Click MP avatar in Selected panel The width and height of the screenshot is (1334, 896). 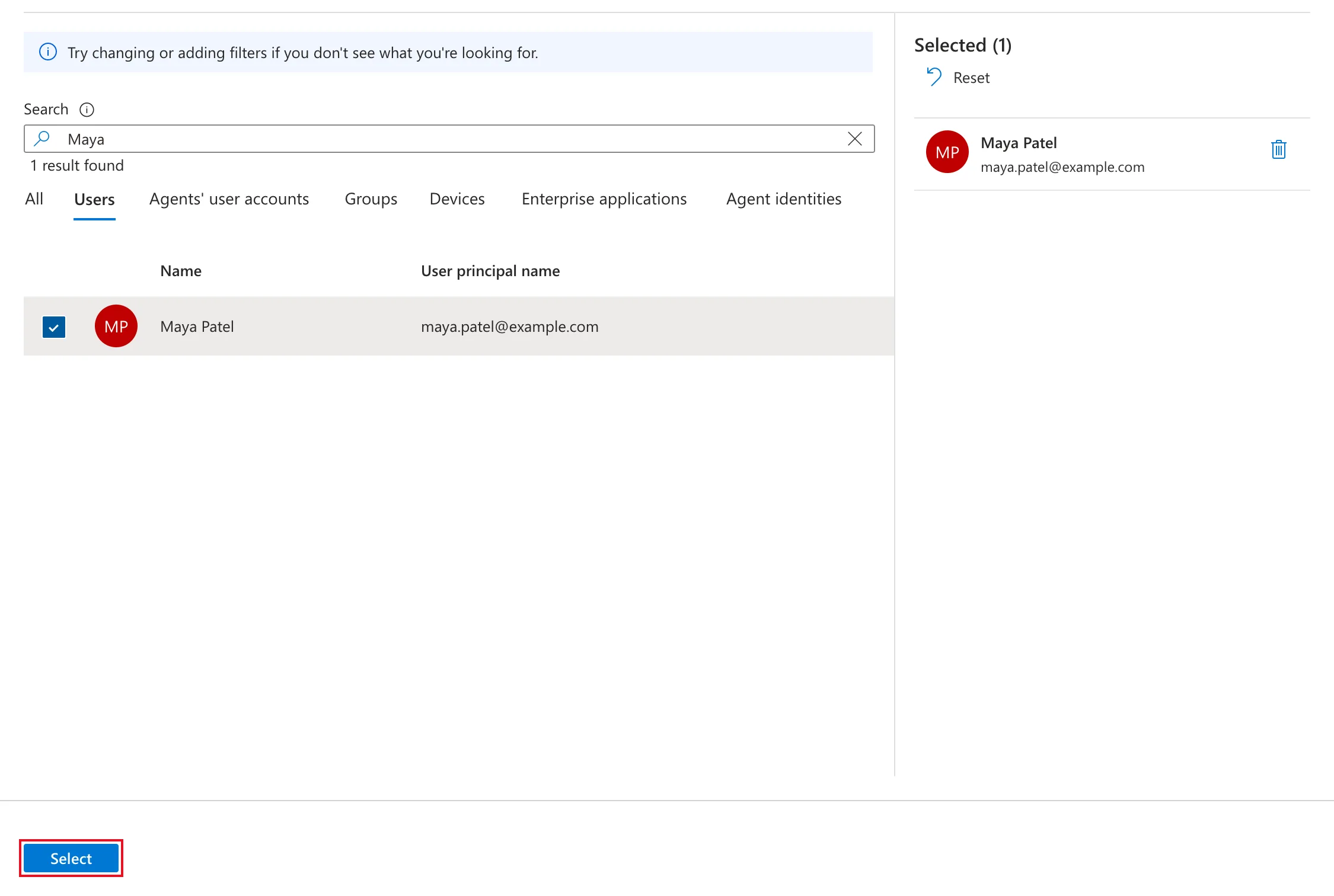click(947, 152)
